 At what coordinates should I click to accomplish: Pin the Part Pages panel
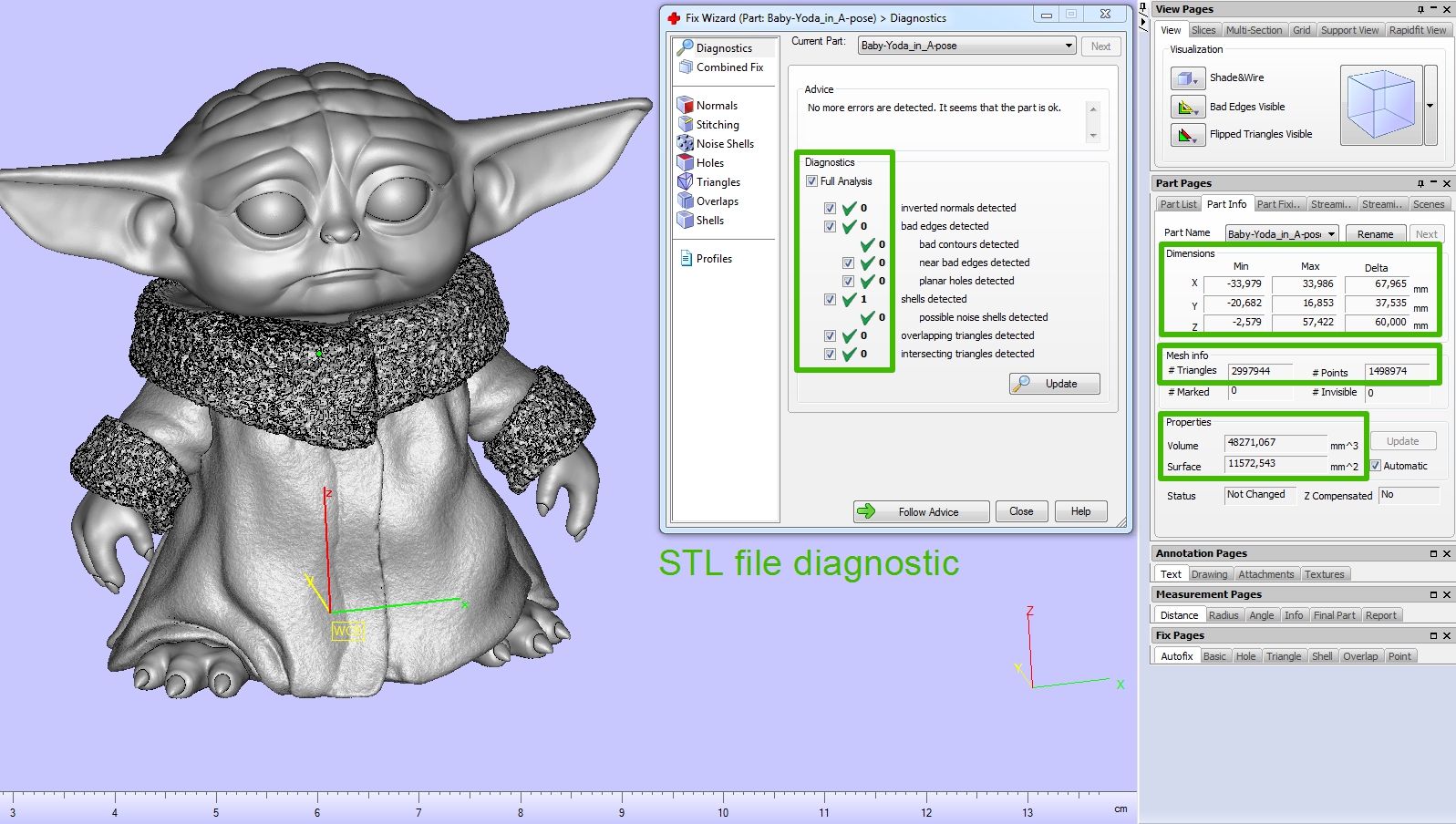1420,183
